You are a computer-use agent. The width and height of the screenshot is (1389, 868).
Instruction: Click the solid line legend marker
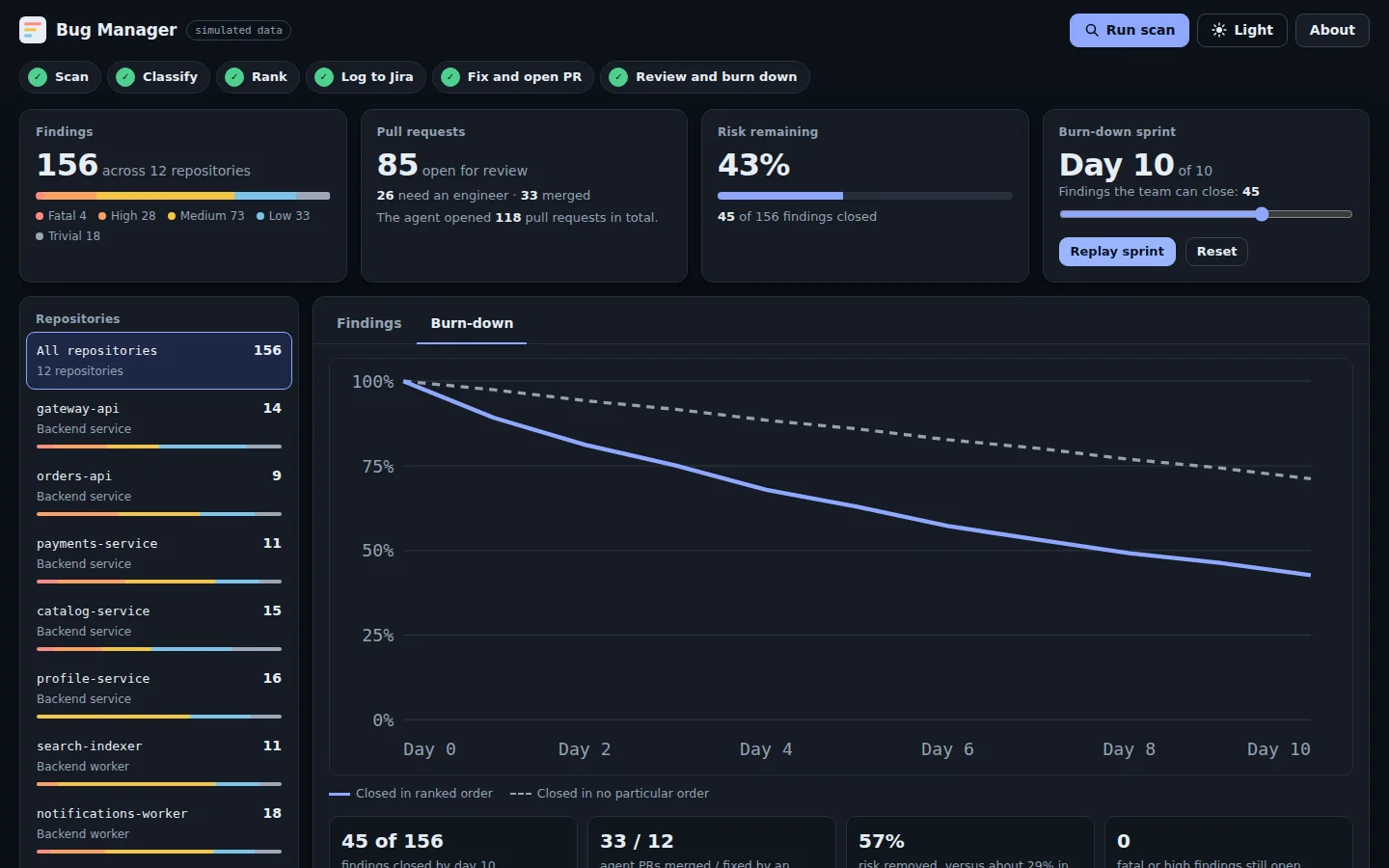pyautogui.click(x=340, y=794)
